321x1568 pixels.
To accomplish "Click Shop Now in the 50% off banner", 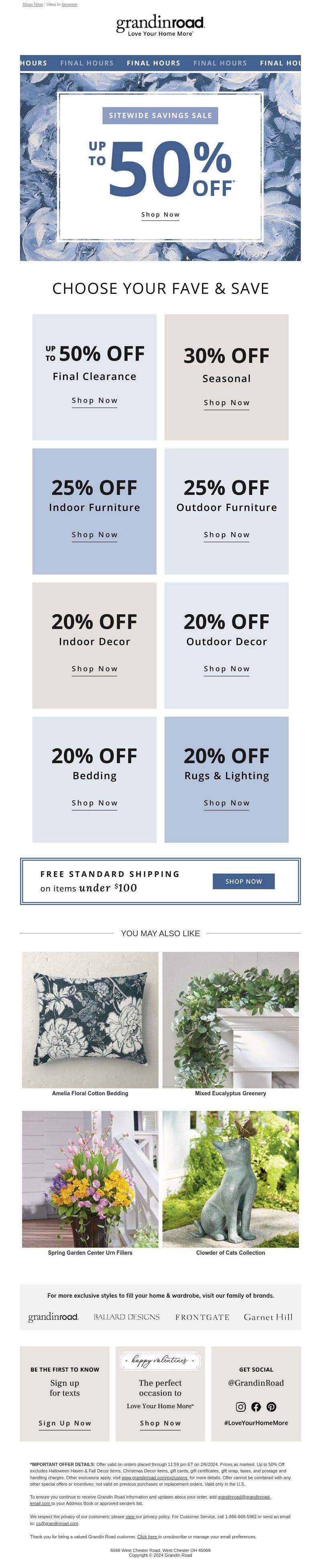I will click(x=160, y=215).
